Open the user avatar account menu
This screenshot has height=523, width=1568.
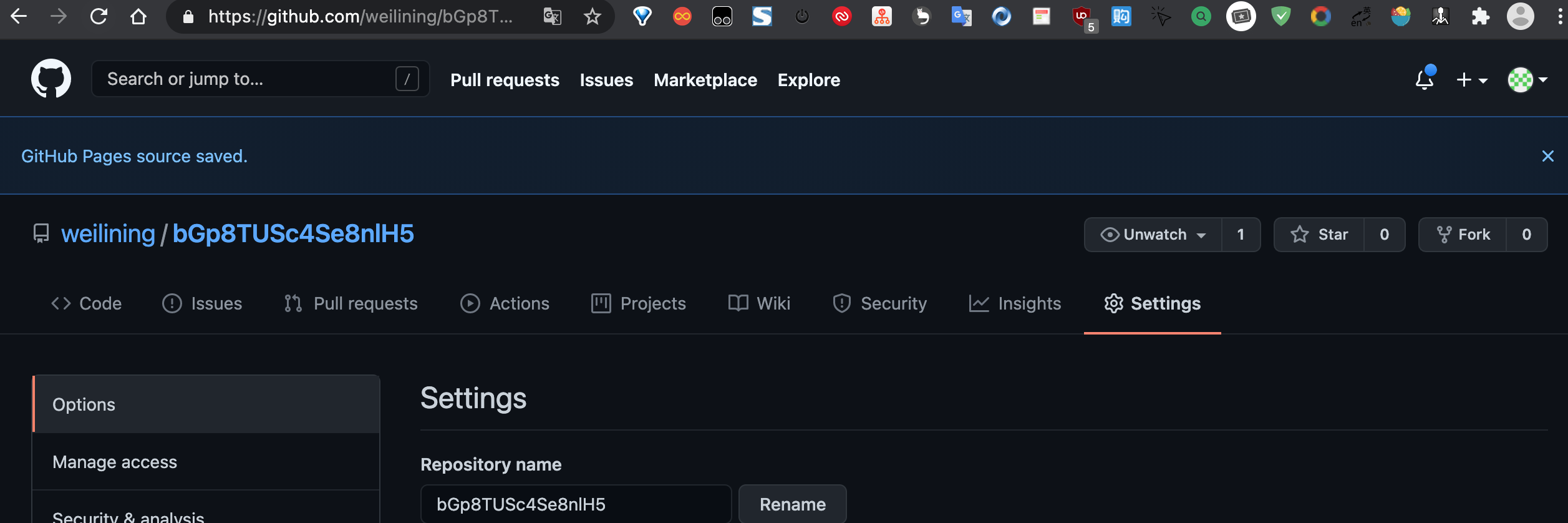1527,80
